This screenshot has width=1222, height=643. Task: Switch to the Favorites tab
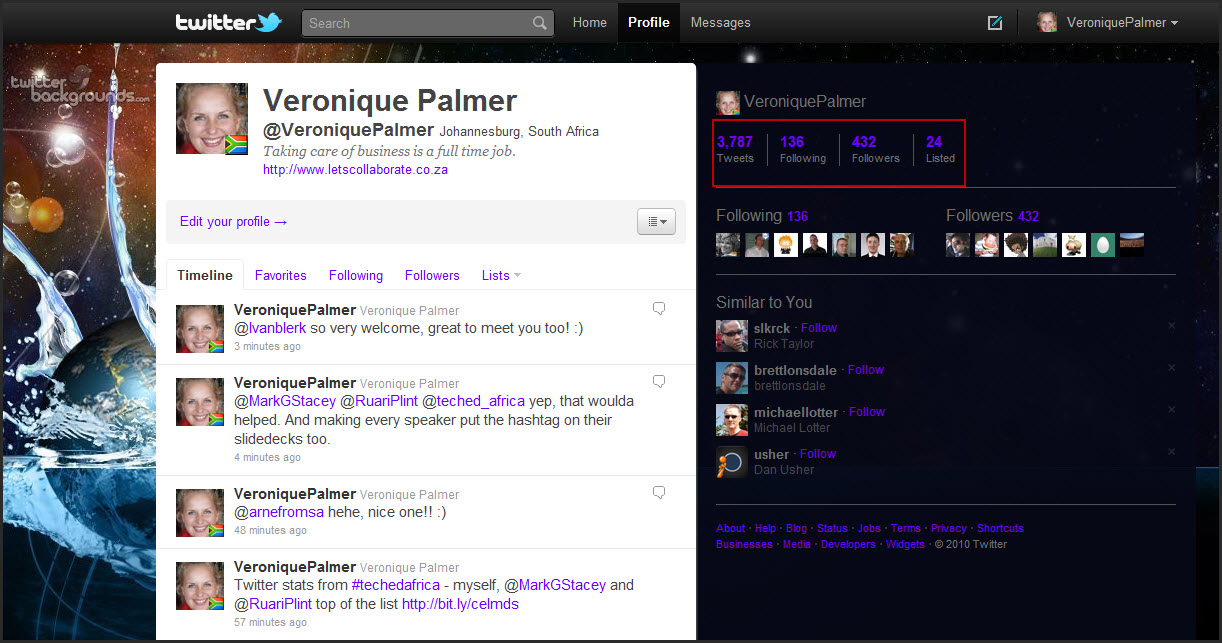pyautogui.click(x=280, y=275)
